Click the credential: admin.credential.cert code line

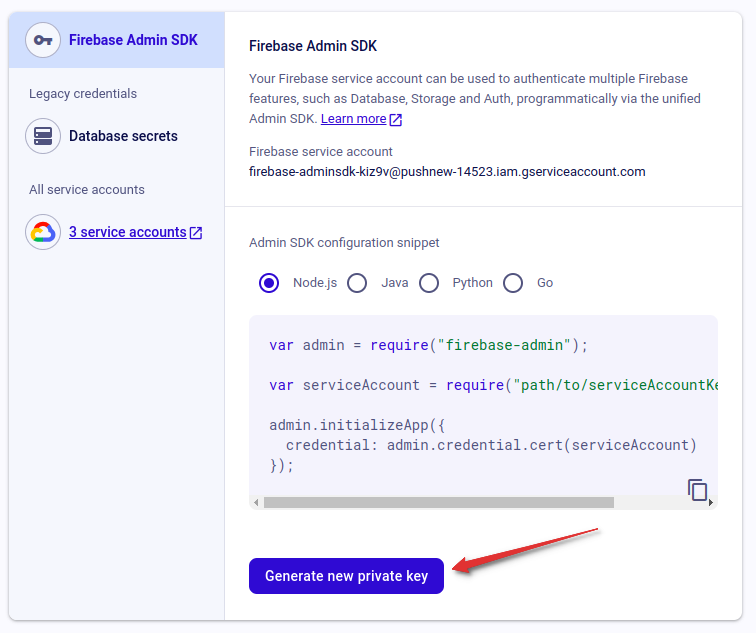coord(491,445)
